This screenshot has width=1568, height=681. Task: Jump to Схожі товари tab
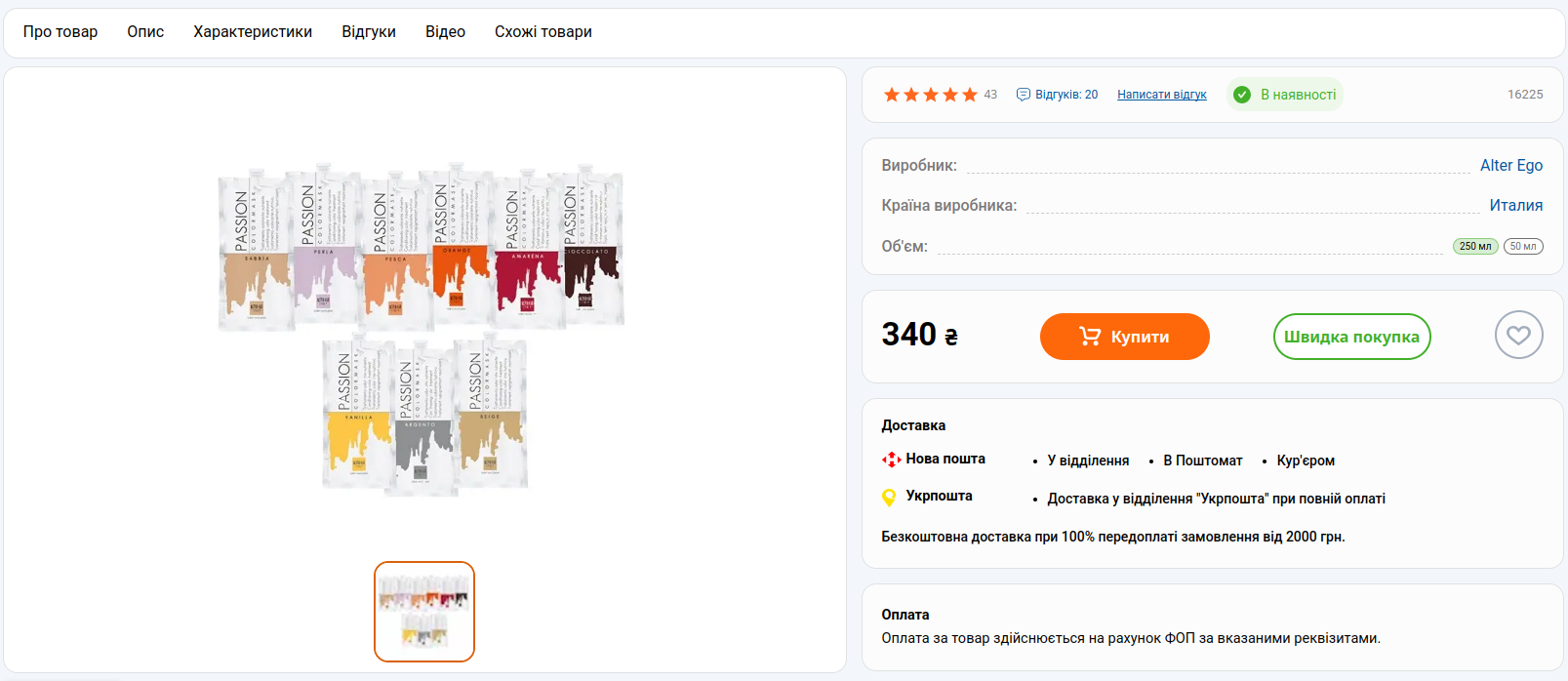[x=543, y=32]
